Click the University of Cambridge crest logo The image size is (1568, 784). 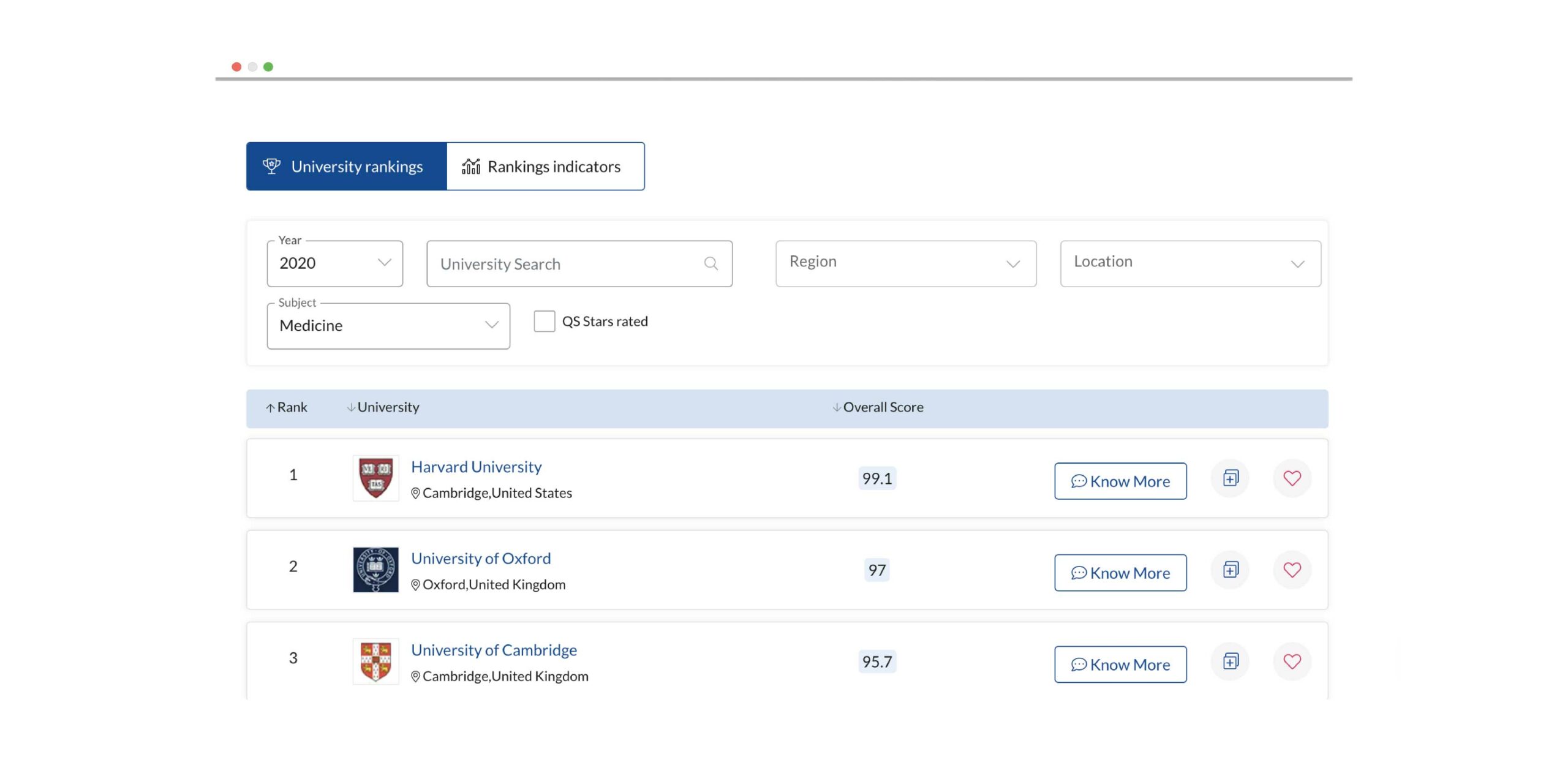[375, 661]
